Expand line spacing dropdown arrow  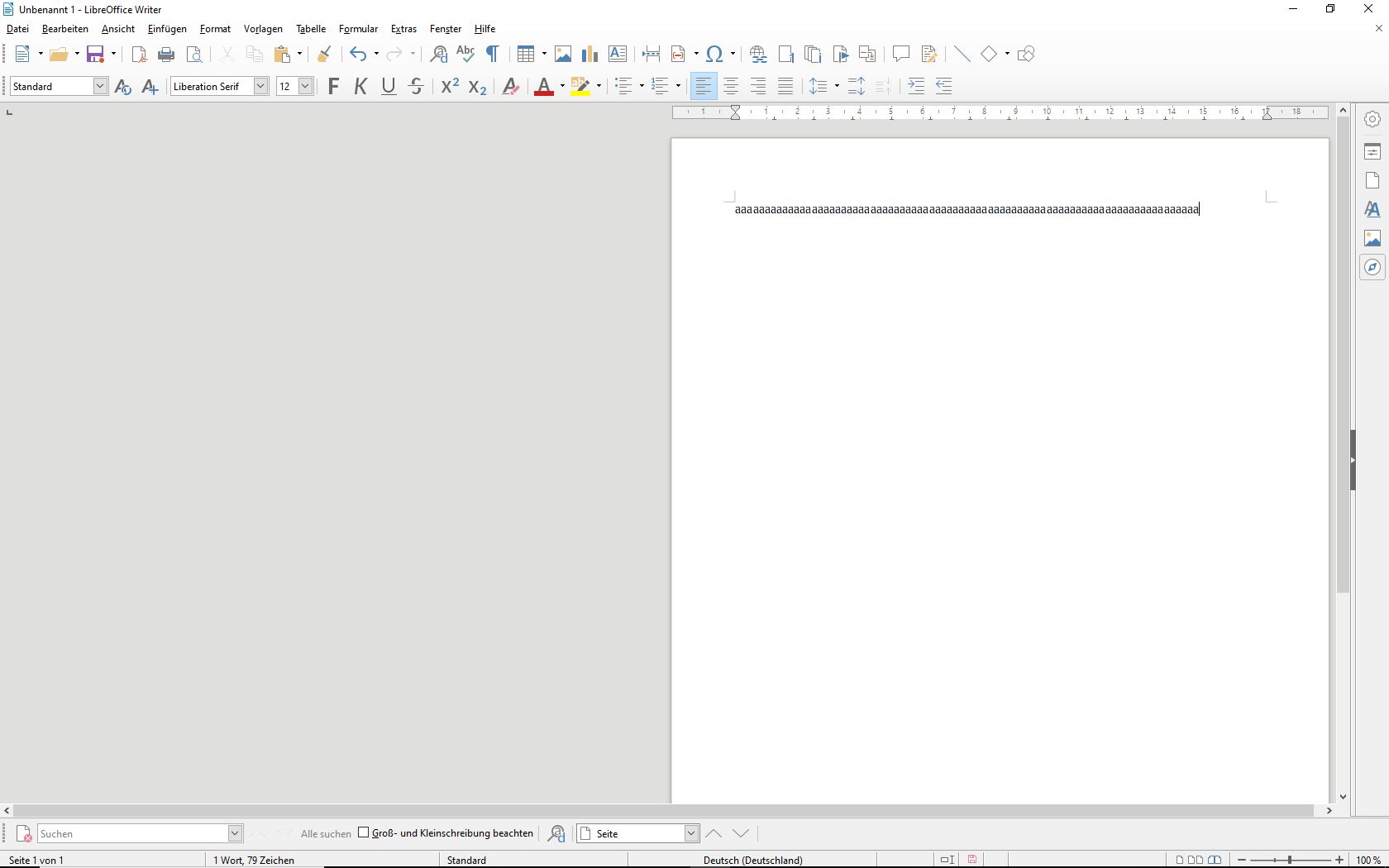pos(835,87)
